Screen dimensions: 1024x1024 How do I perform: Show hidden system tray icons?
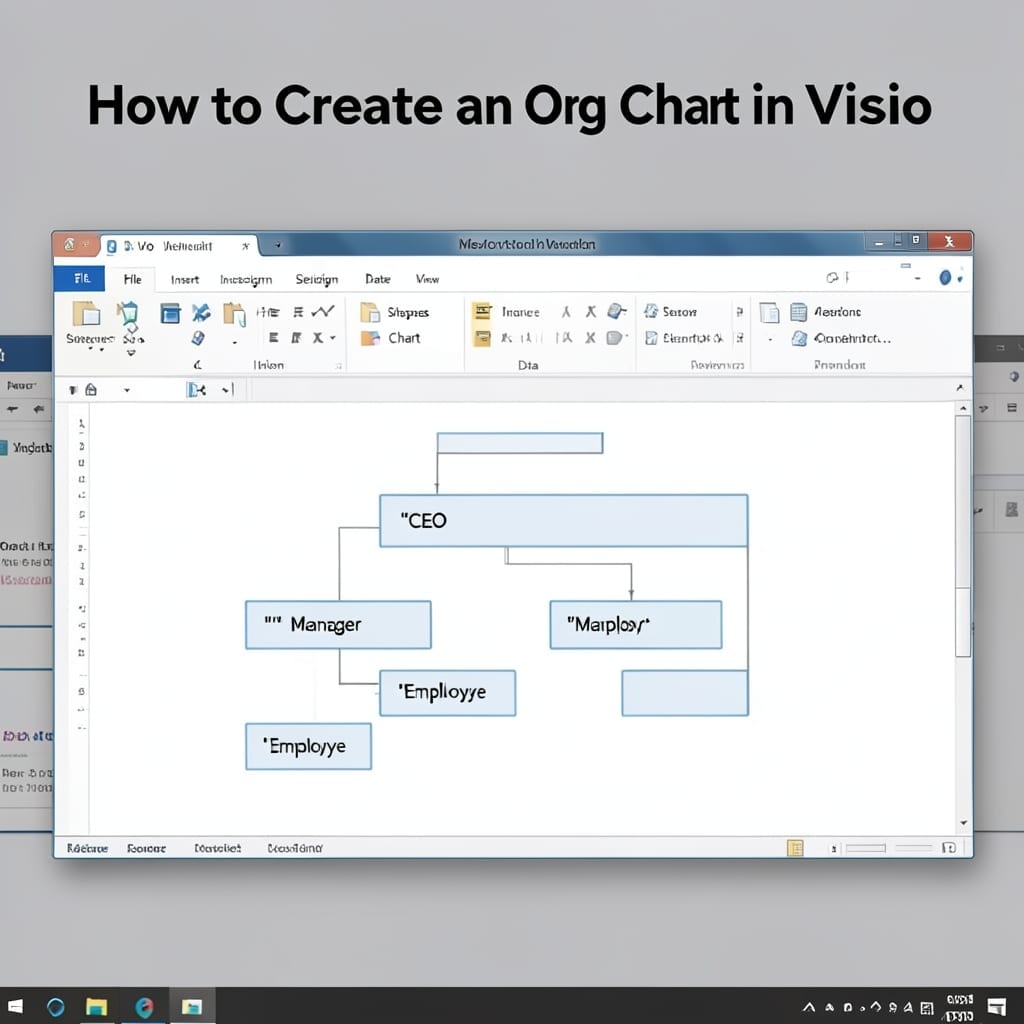[x=808, y=1007]
